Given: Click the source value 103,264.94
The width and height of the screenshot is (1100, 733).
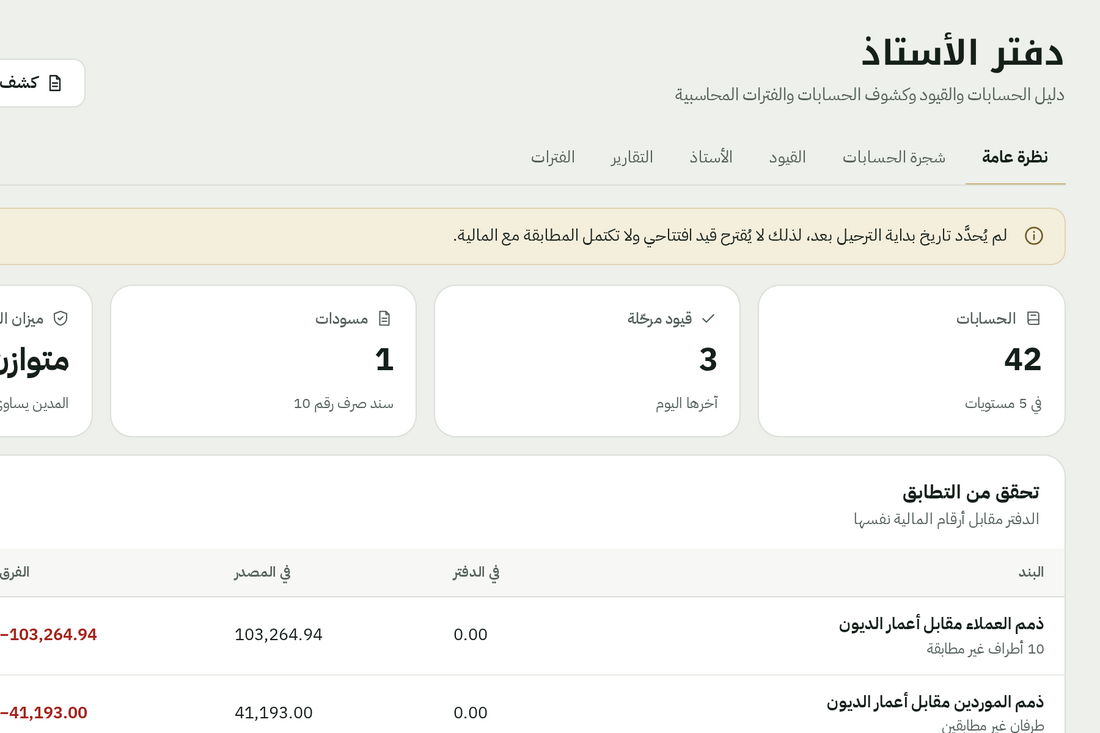Looking at the screenshot, I should tap(279, 635).
